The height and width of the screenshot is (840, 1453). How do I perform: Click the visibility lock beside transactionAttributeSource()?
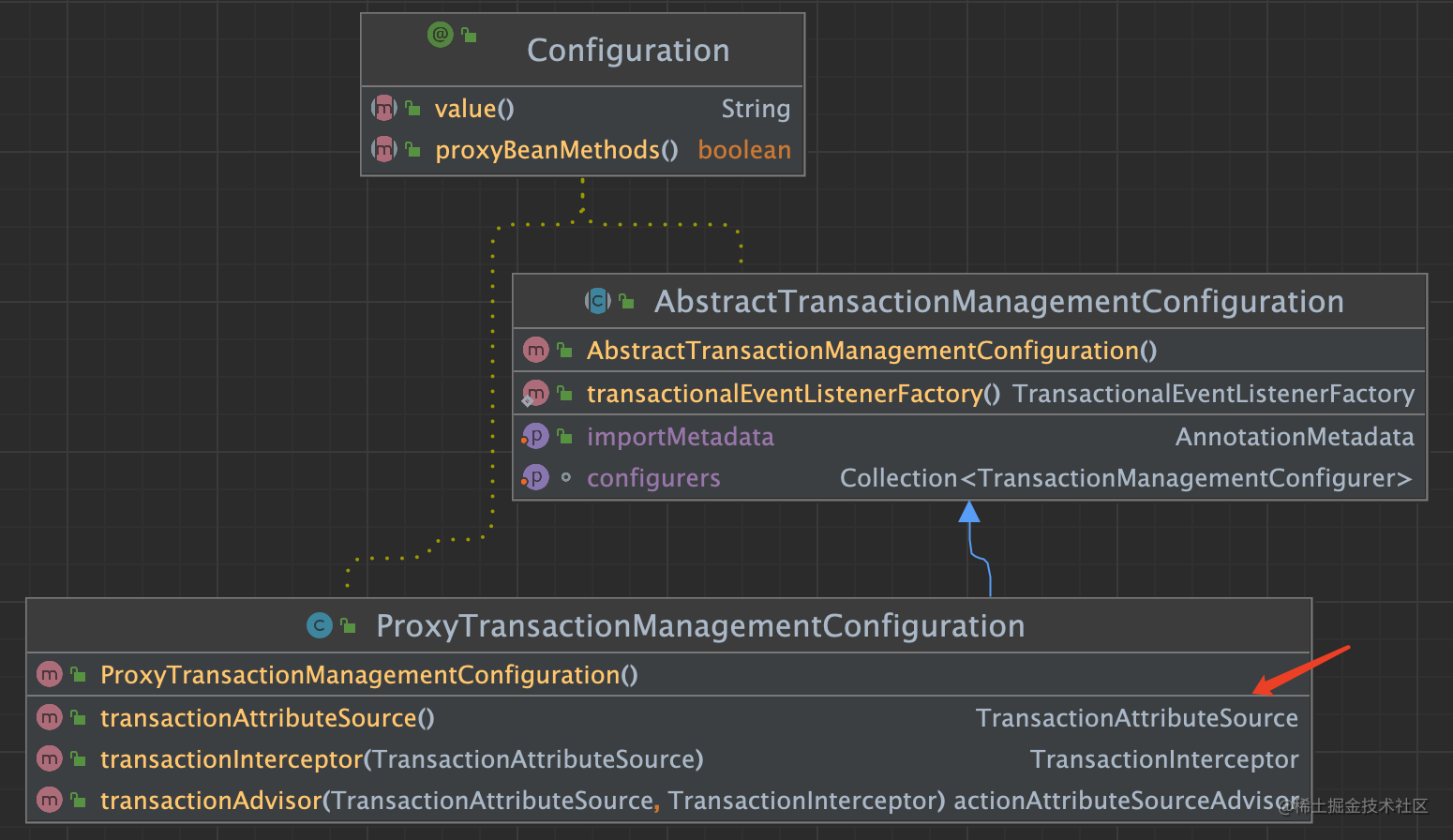(x=79, y=717)
